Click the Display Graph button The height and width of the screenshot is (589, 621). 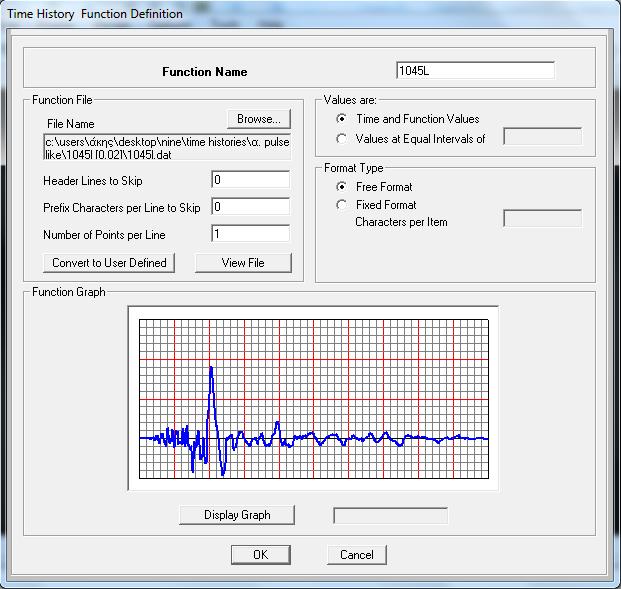point(237,515)
